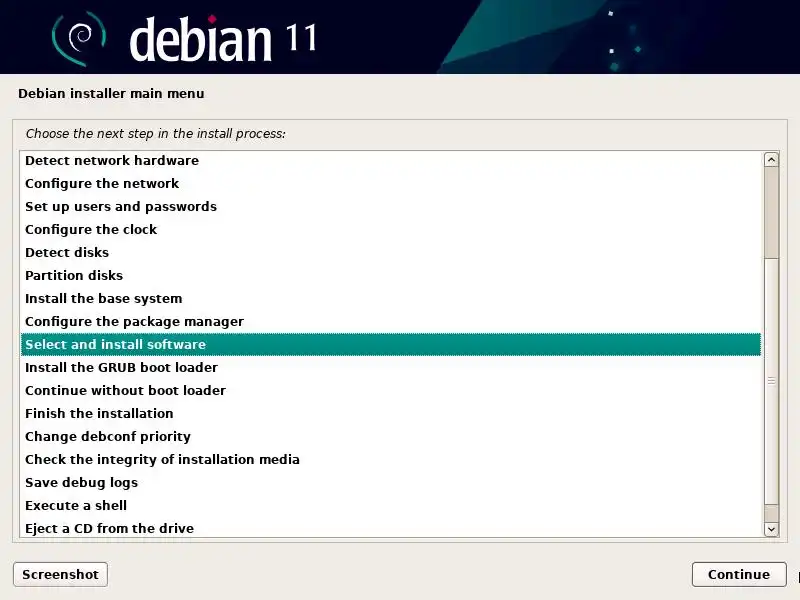Screen dimensions: 800x600
Task: Click the scrollbar up arrow
Action: [771, 160]
